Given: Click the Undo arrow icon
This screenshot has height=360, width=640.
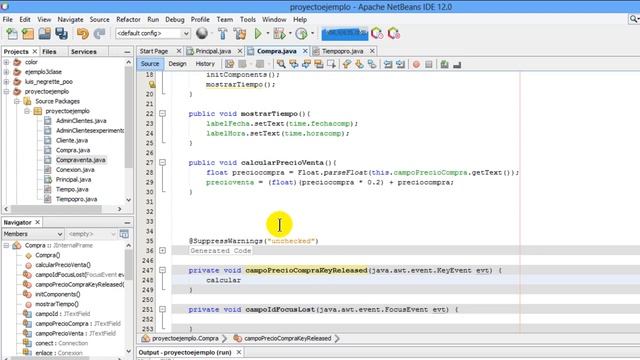Looking at the screenshot, I should tap(82, 33).
